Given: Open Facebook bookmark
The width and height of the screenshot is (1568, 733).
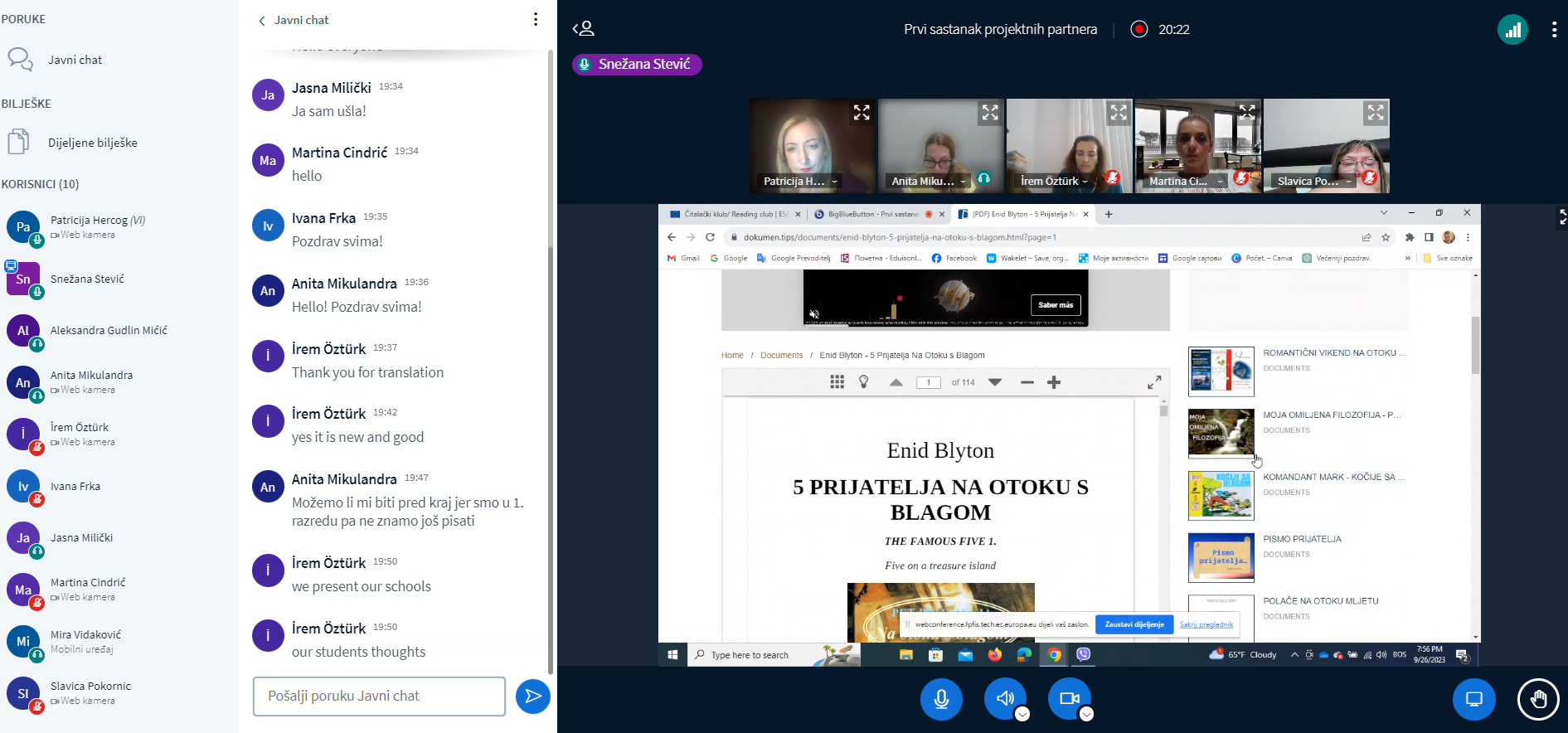Looking at the screenshot, I should point(954,258).
